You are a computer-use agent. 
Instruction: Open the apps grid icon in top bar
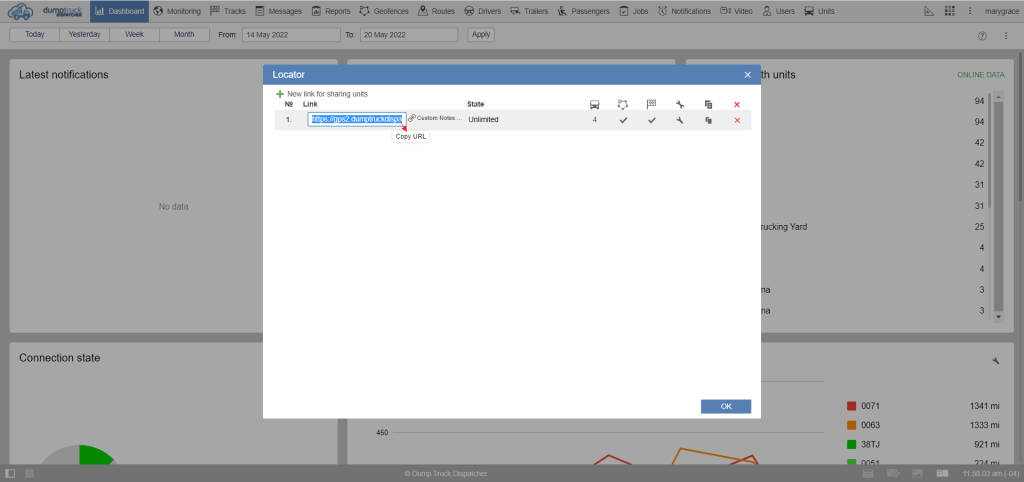point(949,11)
